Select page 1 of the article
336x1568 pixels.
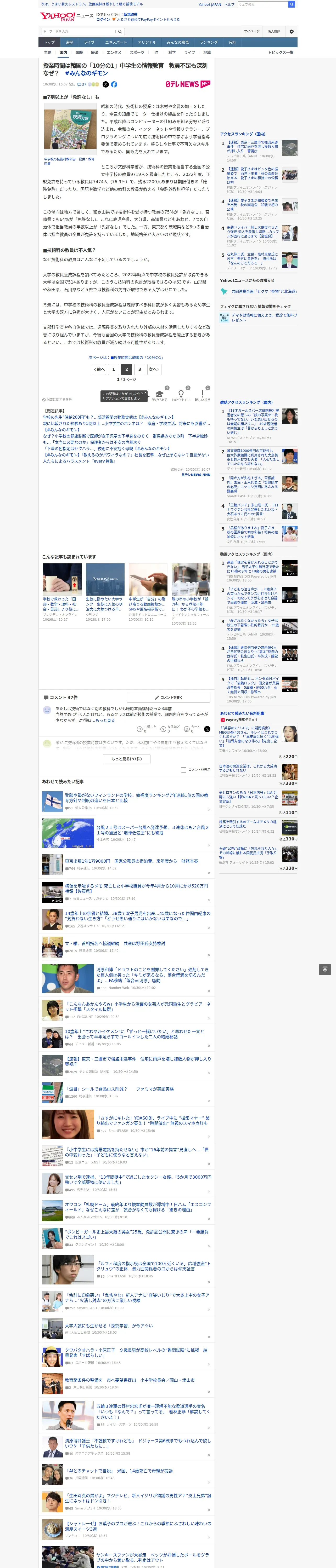coord(113,370)
